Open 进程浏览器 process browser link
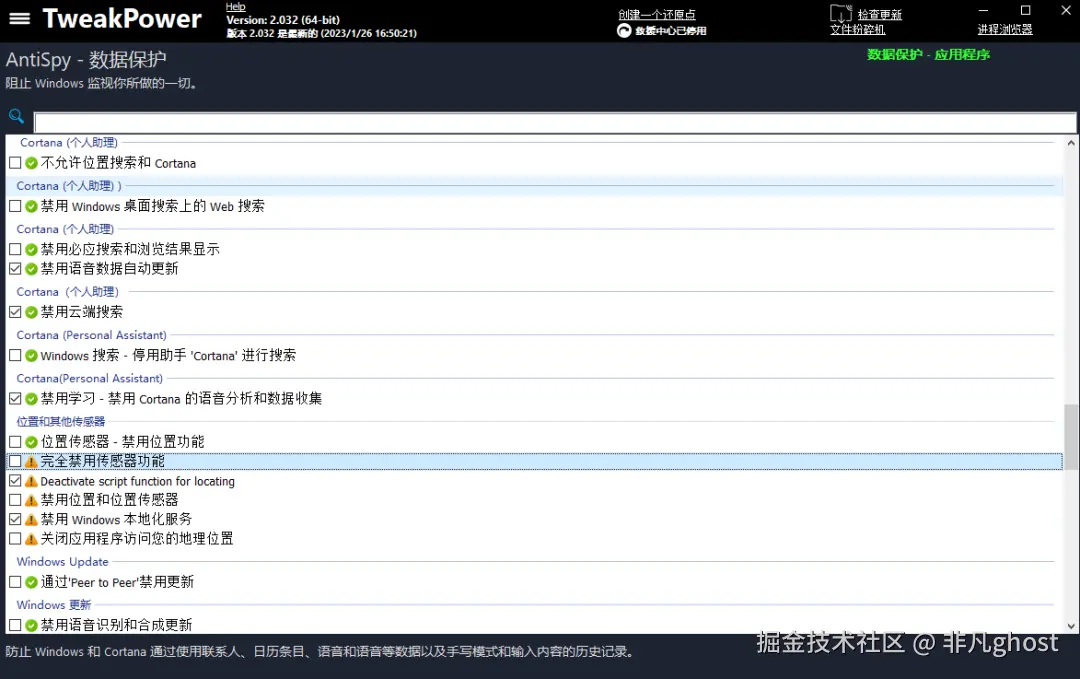This screenshot has height=679, width=1080. click(x=1005, y=30)
